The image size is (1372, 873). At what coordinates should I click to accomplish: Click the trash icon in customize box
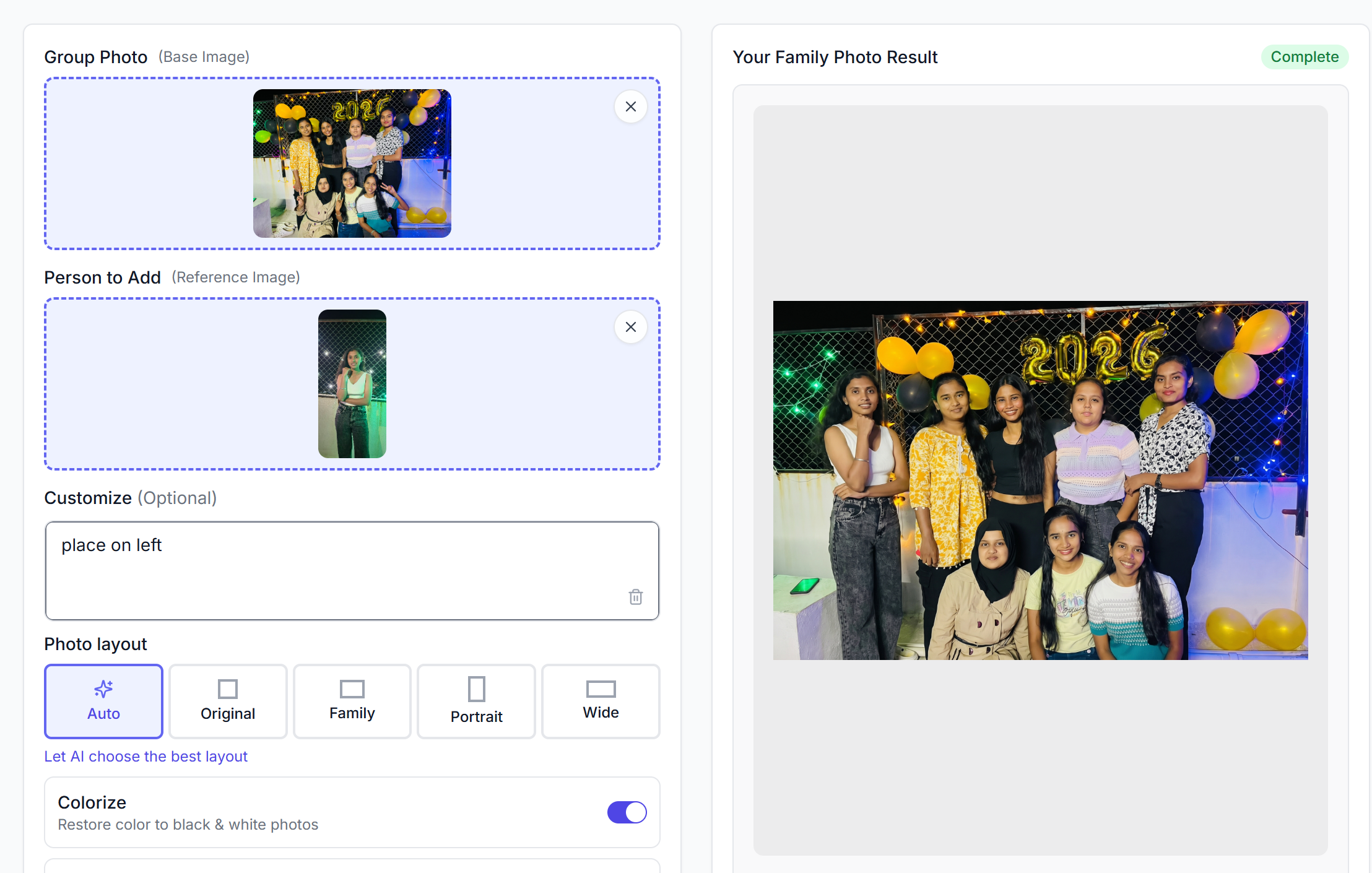(x=635, y=597)
